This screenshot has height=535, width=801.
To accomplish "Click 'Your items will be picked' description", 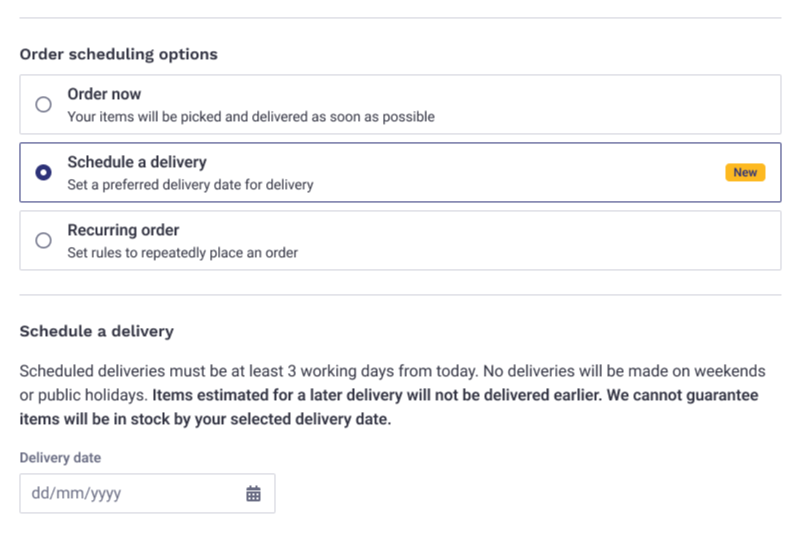I will (x=250, y=116).
